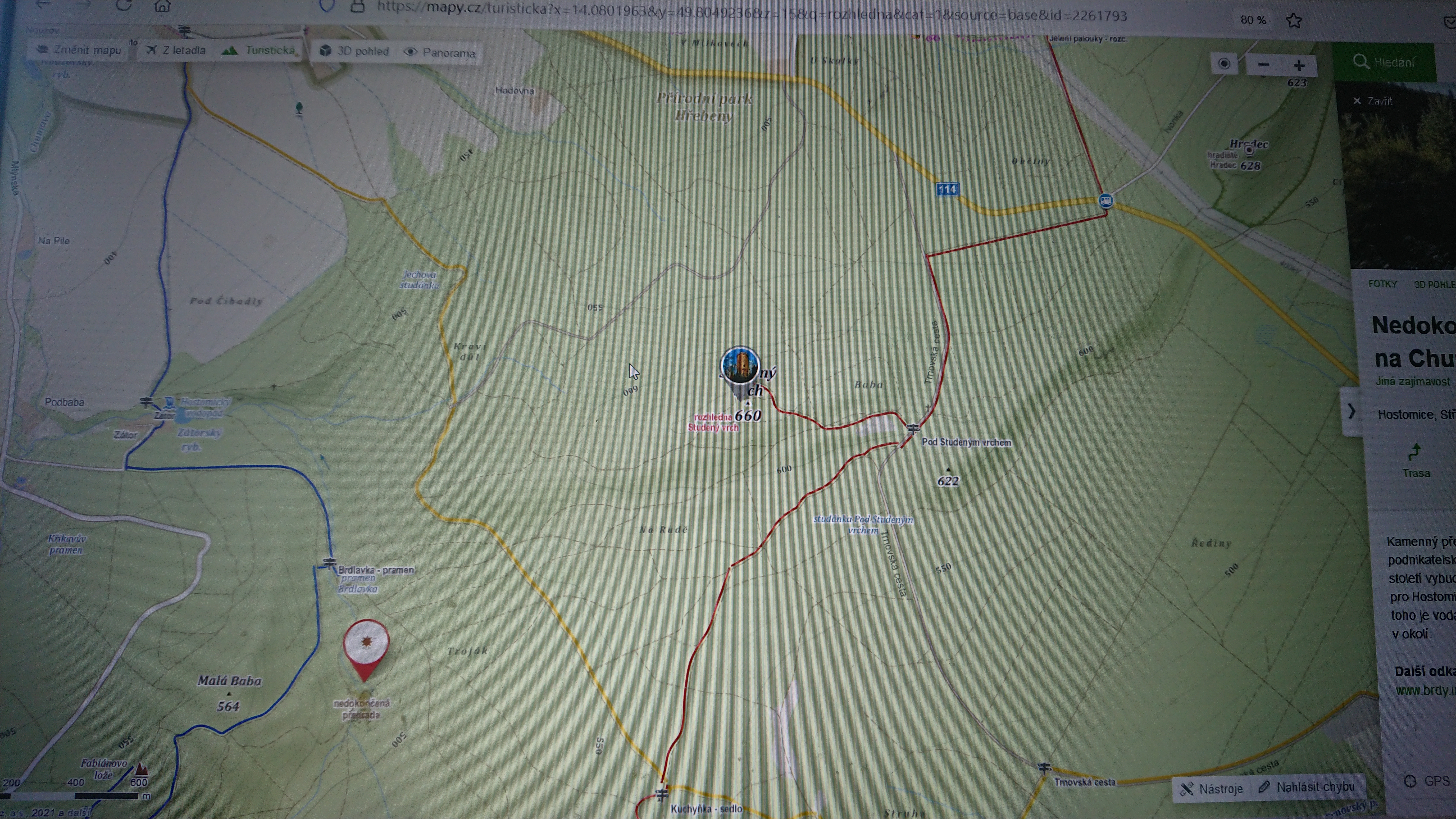Image resolution: width=1456 pixels, height=819 pixels.
Task: Click the Změnit mapu button
Action: [x=79, y=50]
